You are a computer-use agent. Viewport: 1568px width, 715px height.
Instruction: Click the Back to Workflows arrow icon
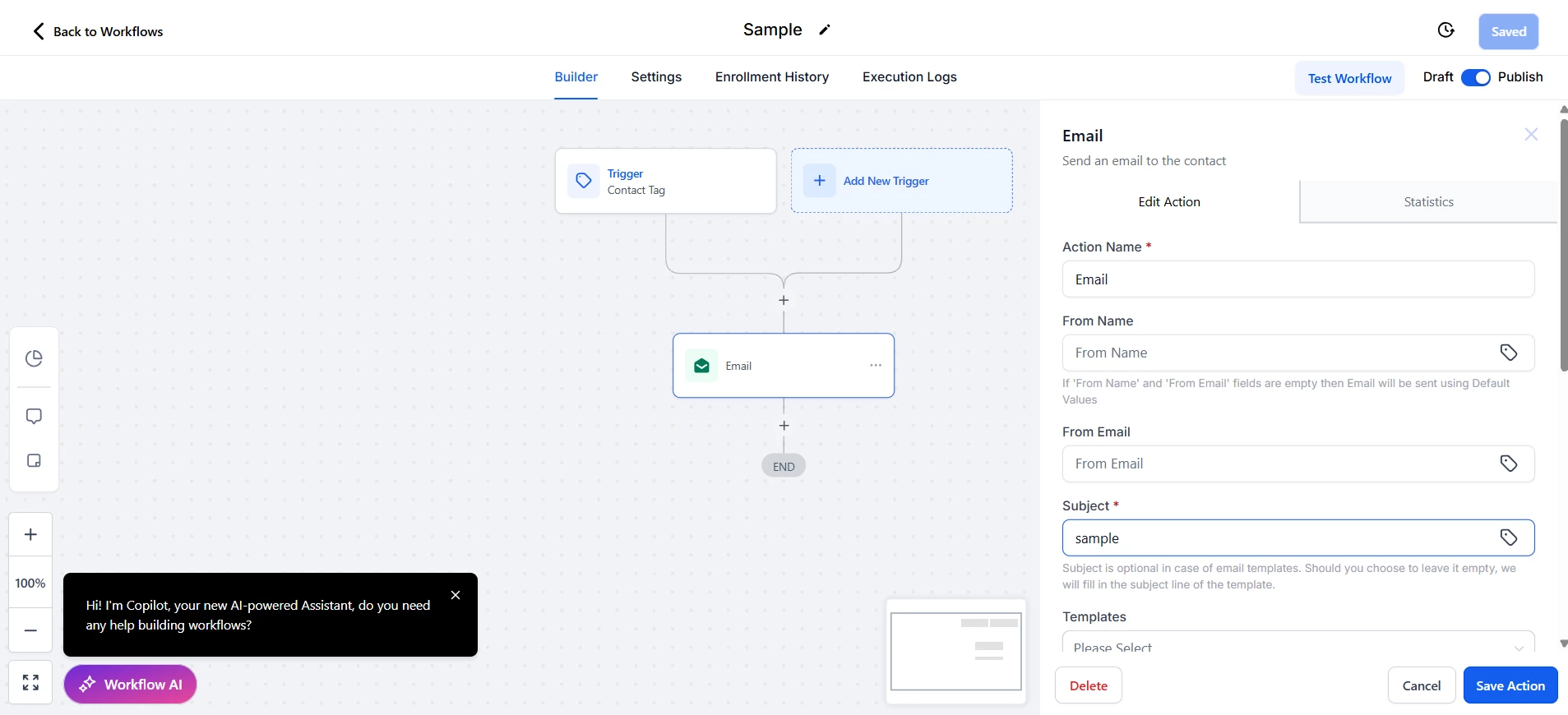(39, 31)
